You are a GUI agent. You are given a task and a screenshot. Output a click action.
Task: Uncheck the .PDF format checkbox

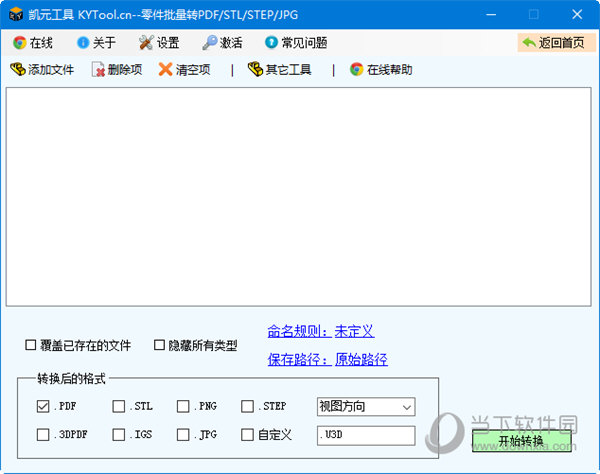coord(43,406)
